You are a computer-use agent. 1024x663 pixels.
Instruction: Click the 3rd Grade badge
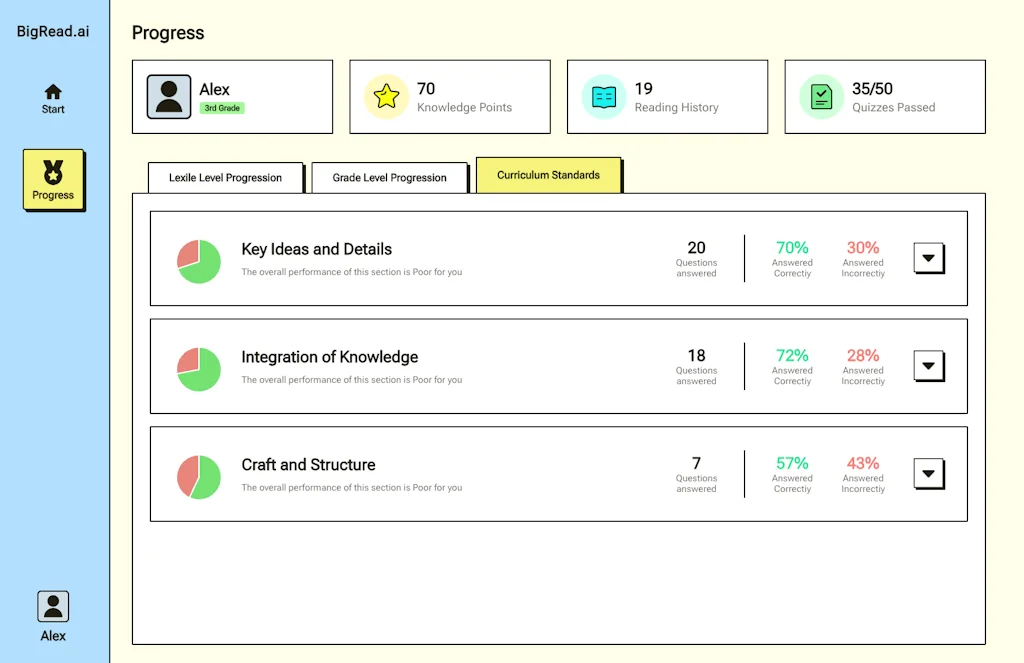tap(222, 108)
